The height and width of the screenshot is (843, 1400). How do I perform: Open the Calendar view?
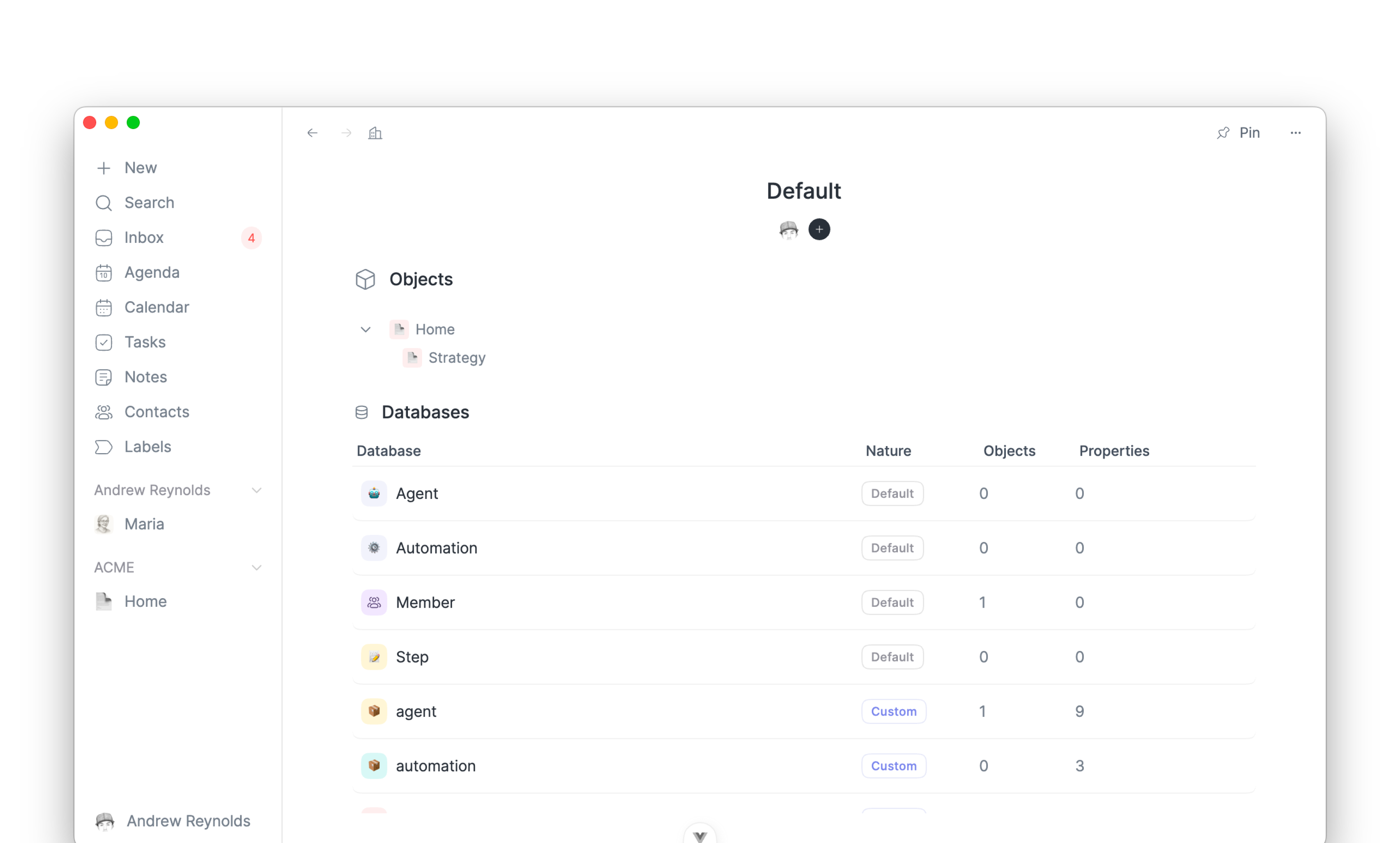(x=156, y=307)
